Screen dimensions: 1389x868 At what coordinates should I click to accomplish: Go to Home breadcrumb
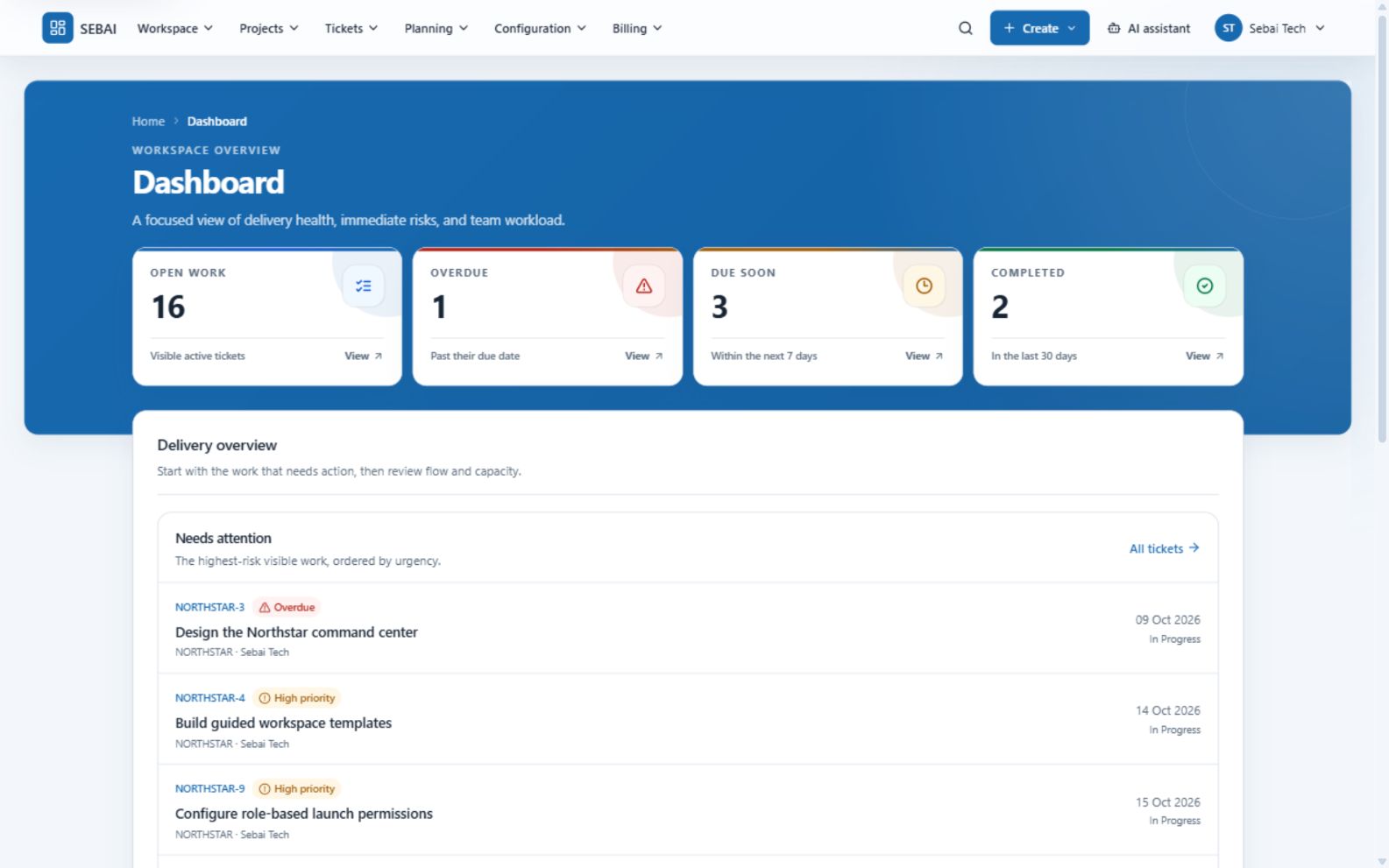[x=148, y=122]
